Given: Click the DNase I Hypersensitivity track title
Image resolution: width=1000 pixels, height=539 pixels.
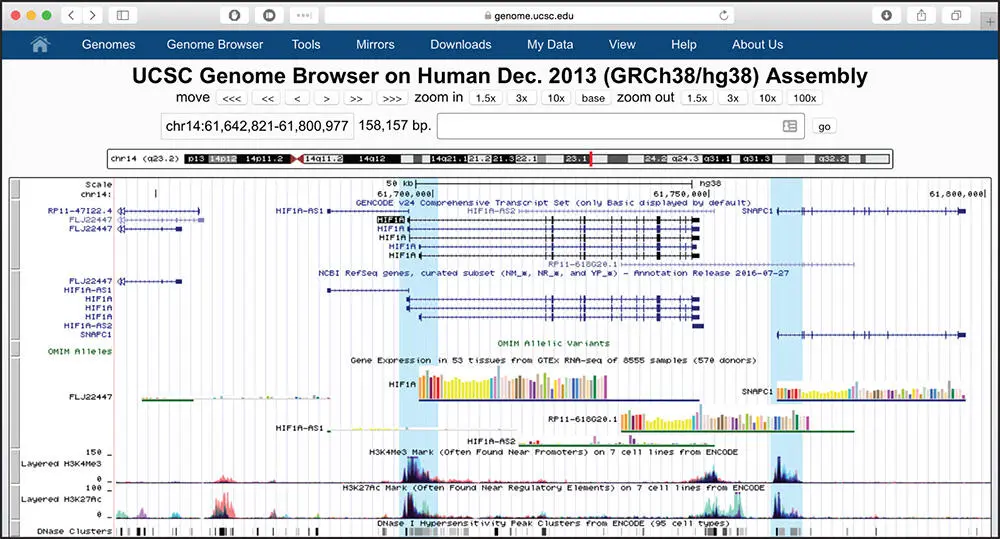Looking at the screenshot, I should tap(553, 524).
